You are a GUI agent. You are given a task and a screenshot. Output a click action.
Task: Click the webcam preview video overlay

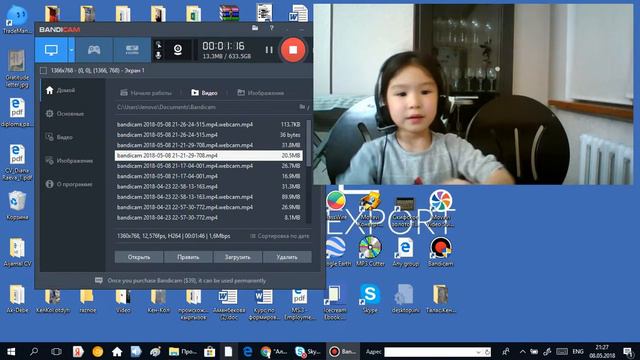(x=473, y=94)
